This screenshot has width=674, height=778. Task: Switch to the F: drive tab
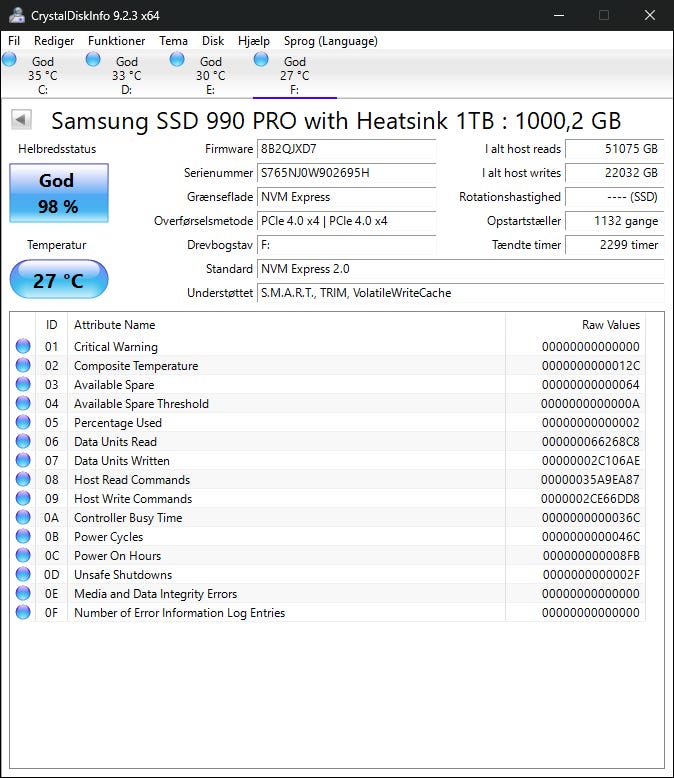[x=294, y=75]
